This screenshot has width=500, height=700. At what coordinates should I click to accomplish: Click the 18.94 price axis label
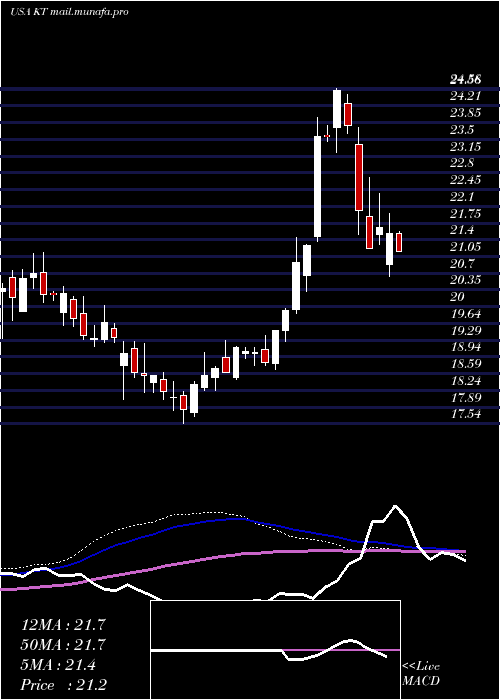click(x=466, y=347)
